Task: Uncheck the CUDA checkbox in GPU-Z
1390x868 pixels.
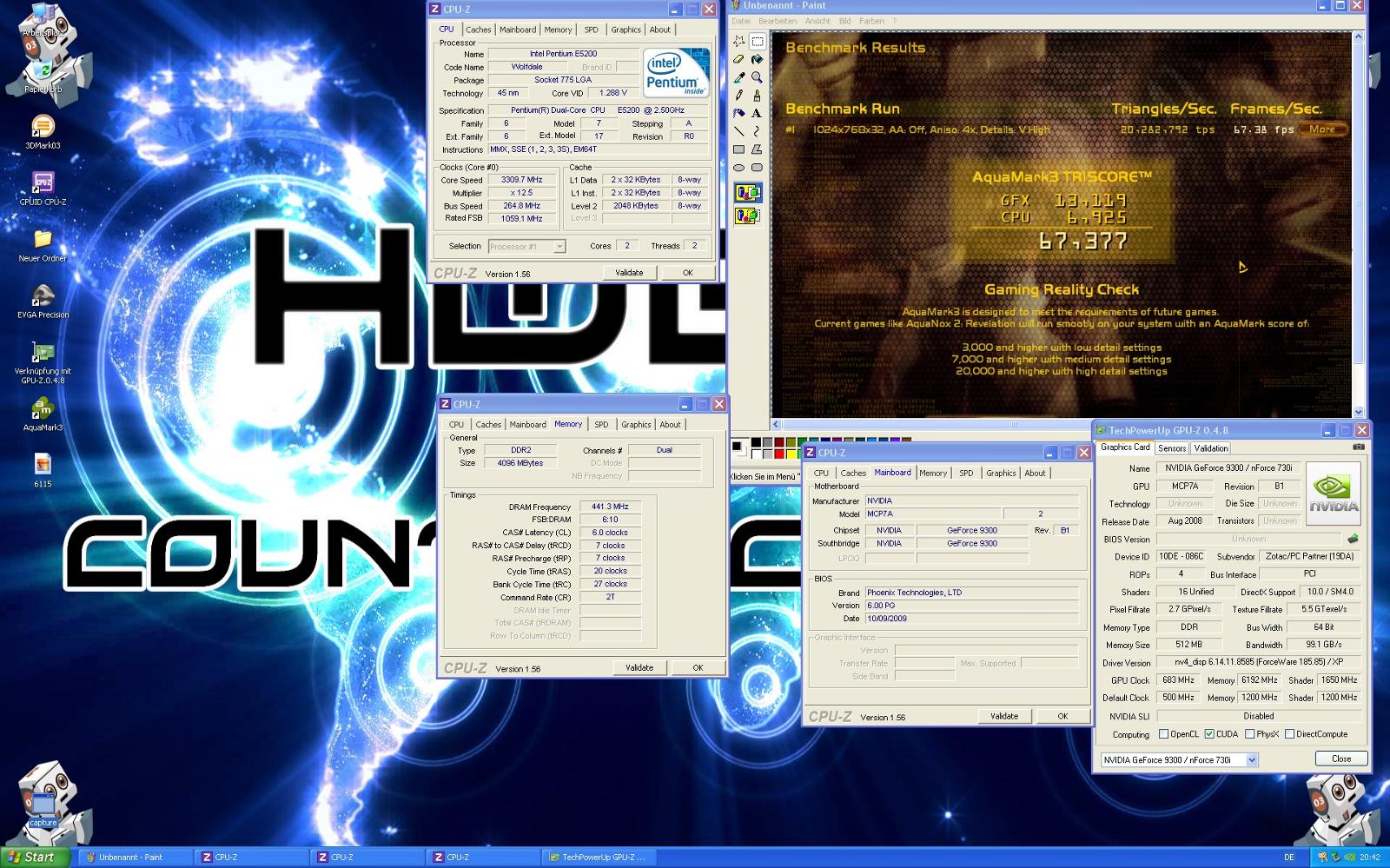Action: (x=1208, y=734)
